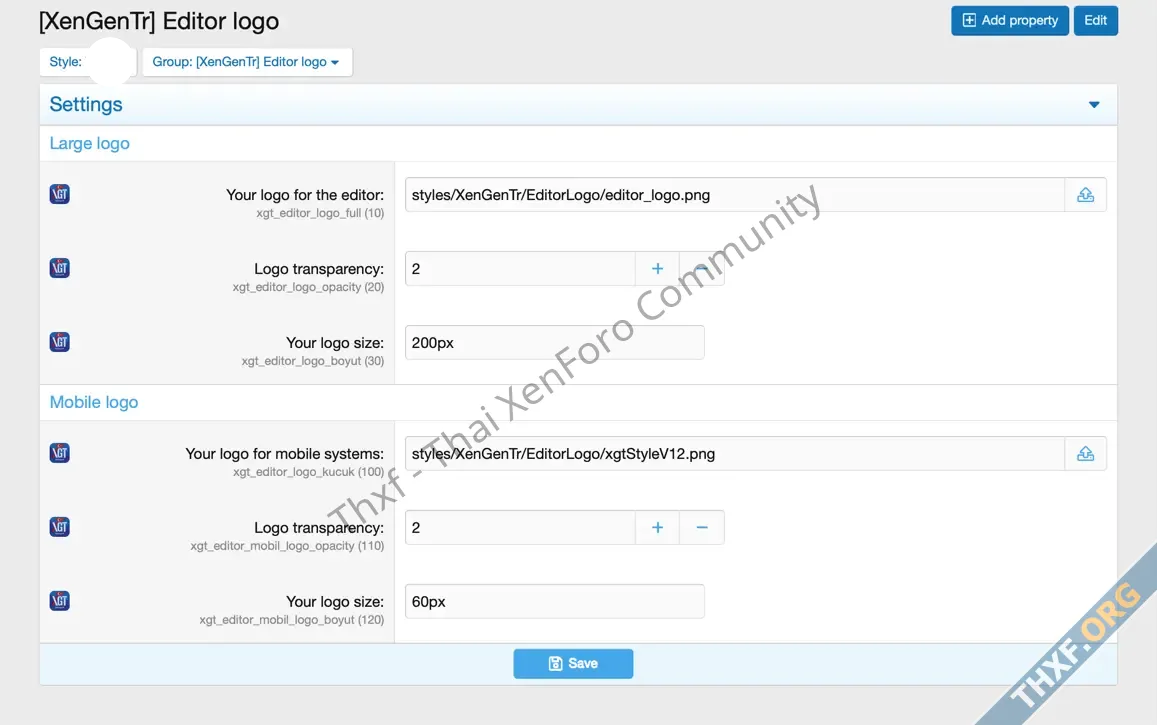Click the Add property button
The height and width of the screenshot is (725, 1157).
tap(1009, 21)
